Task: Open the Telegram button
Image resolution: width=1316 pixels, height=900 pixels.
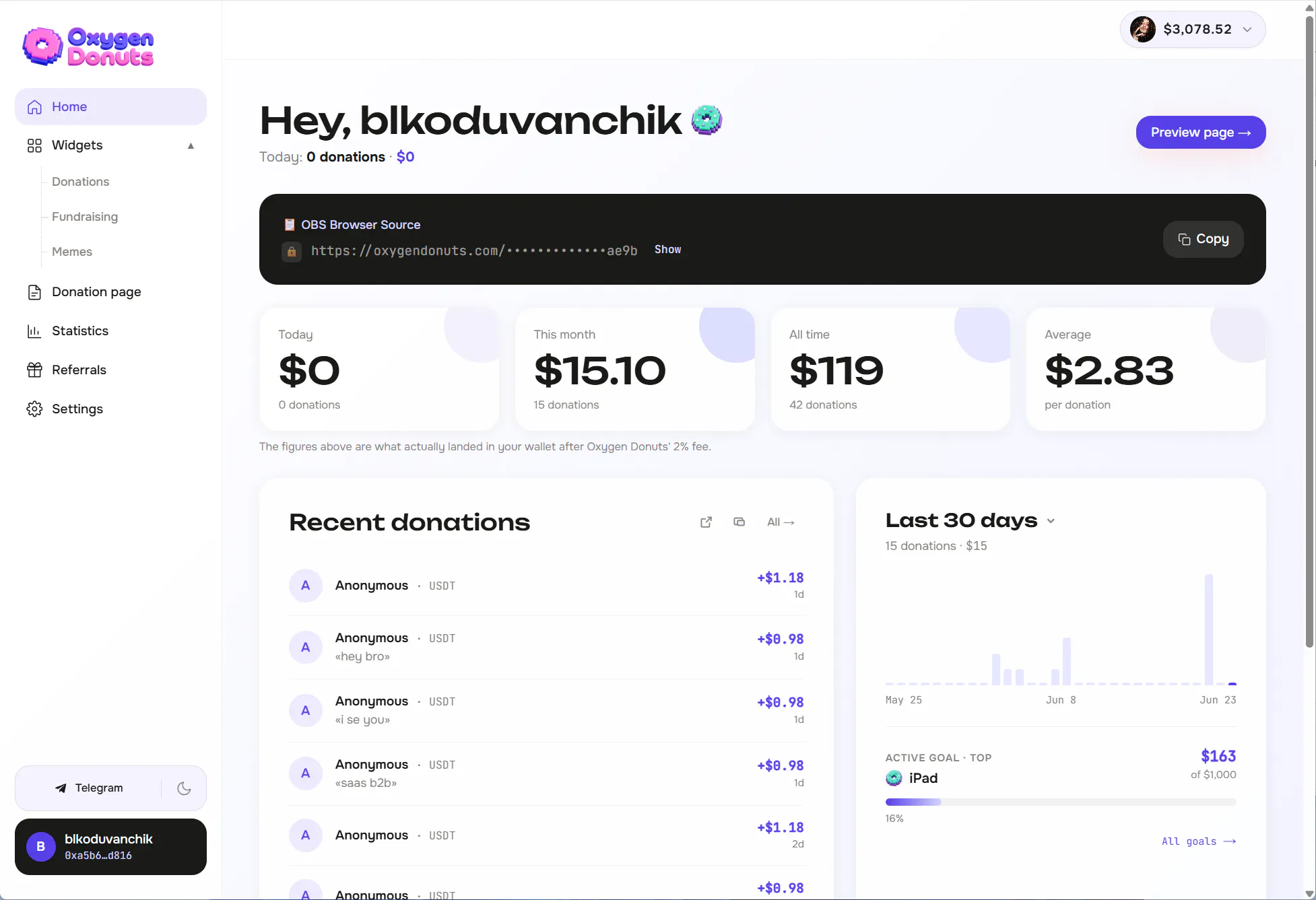Action: click(x=89, y=788)
